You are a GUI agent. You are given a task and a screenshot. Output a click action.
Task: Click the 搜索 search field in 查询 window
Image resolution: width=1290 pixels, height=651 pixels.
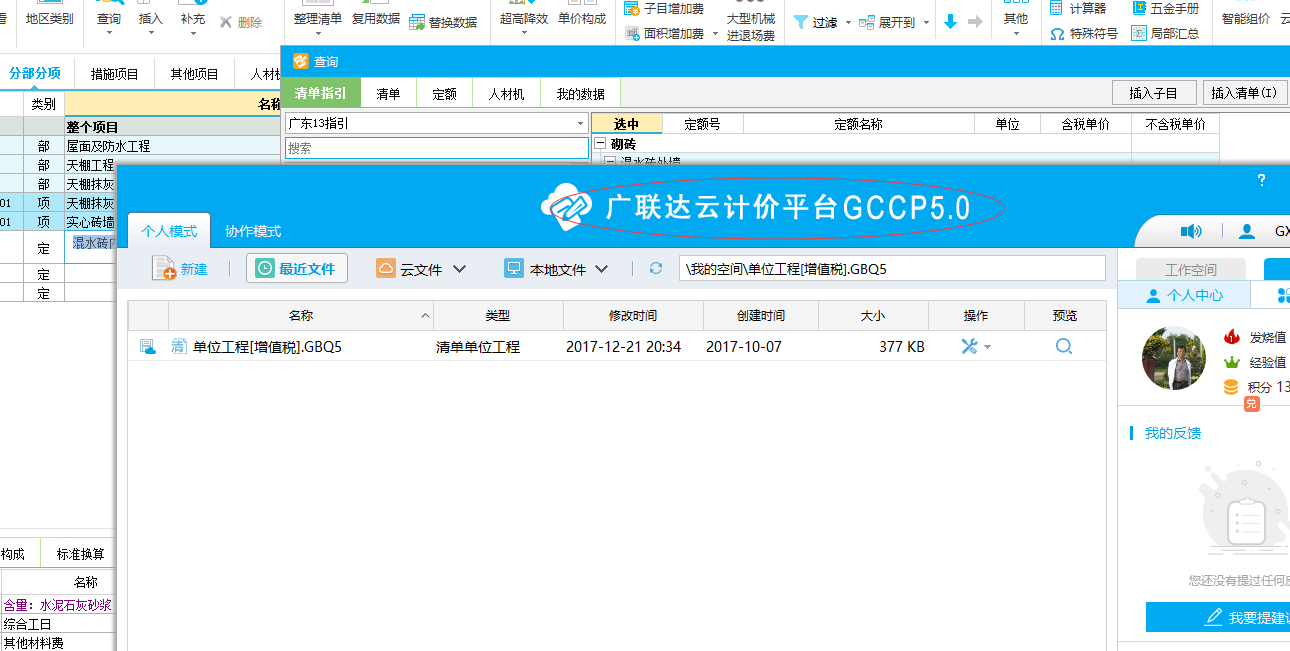[436, 147]
